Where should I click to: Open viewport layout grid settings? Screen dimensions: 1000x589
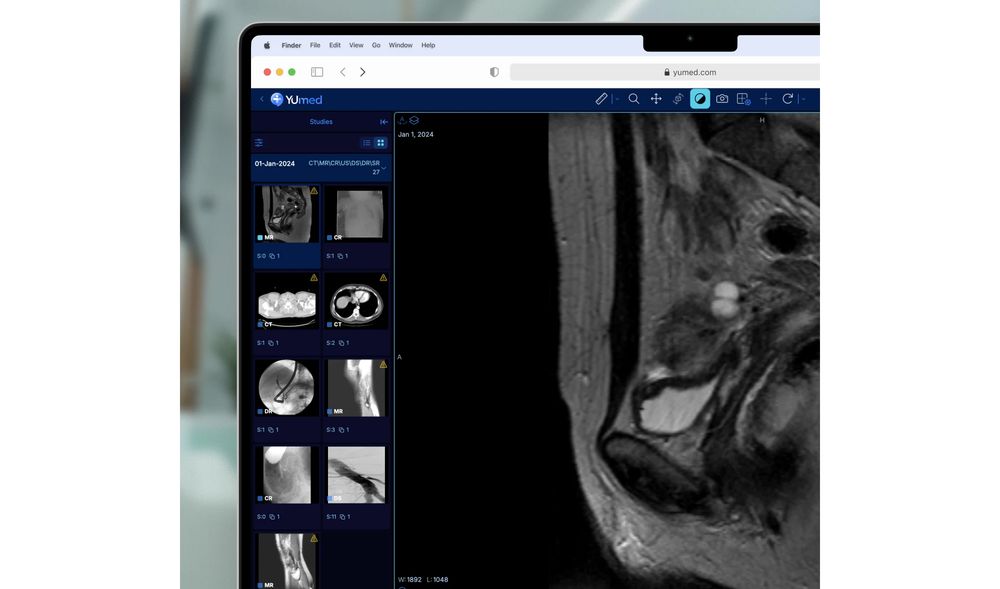pos(743,99)
